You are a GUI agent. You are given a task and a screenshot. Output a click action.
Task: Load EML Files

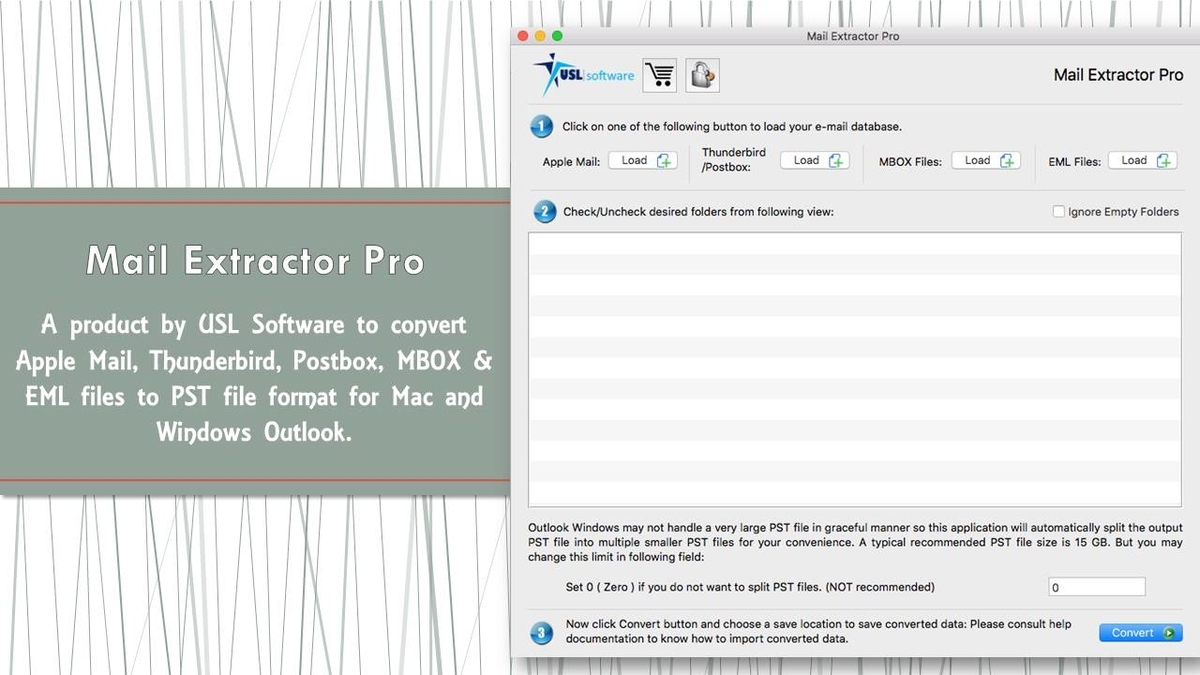click(x=1142, y=161)
